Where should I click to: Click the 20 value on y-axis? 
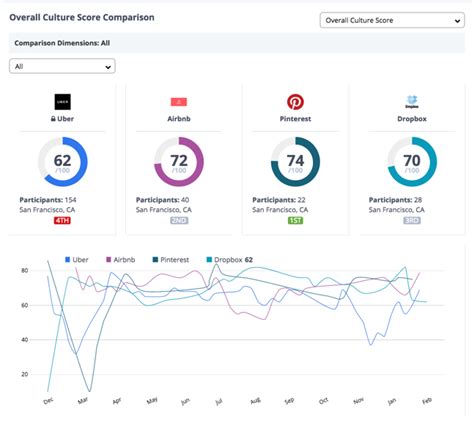tap(25, 374)
